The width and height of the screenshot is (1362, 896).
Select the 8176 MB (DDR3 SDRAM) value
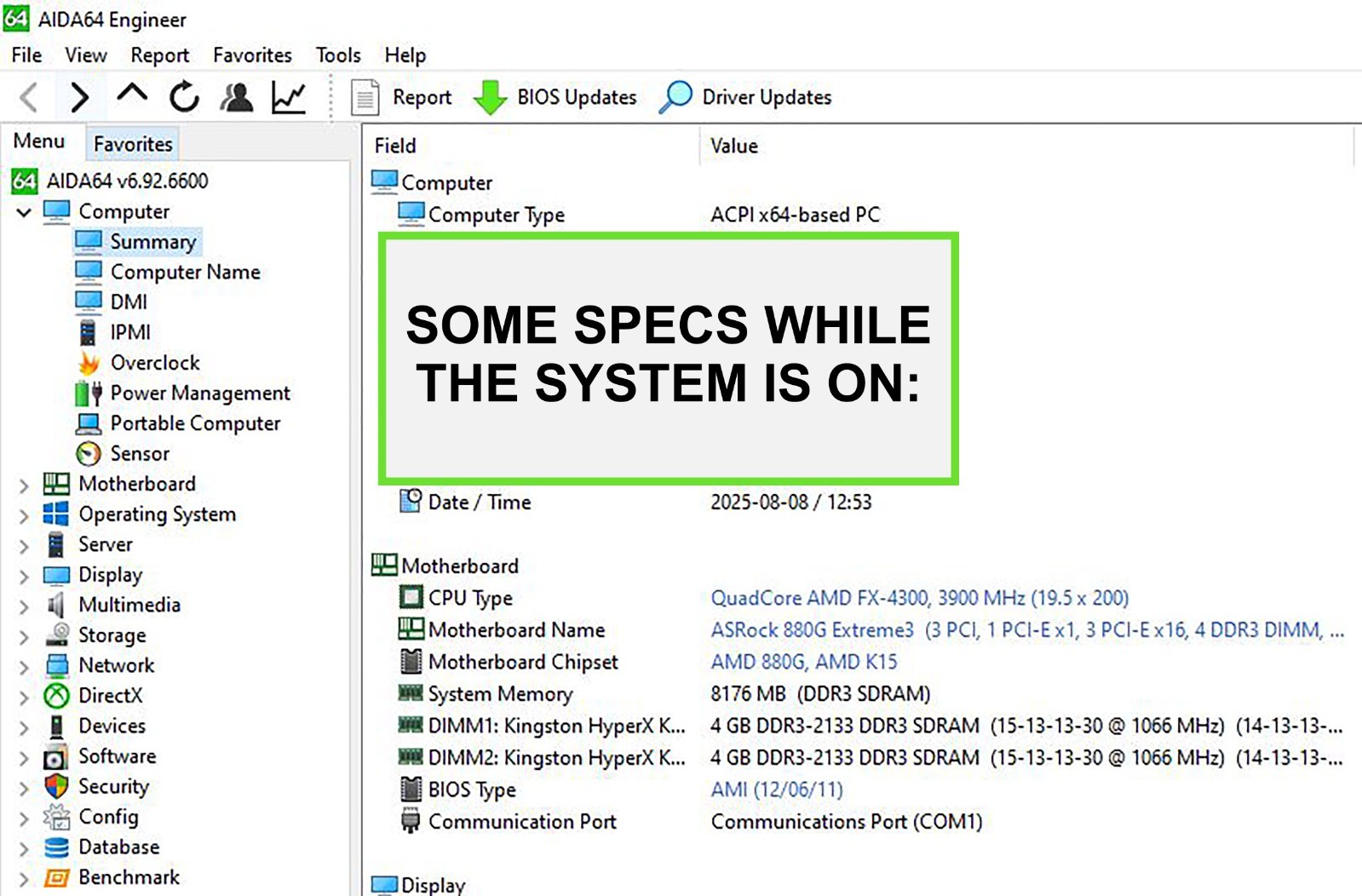[820, 694]
